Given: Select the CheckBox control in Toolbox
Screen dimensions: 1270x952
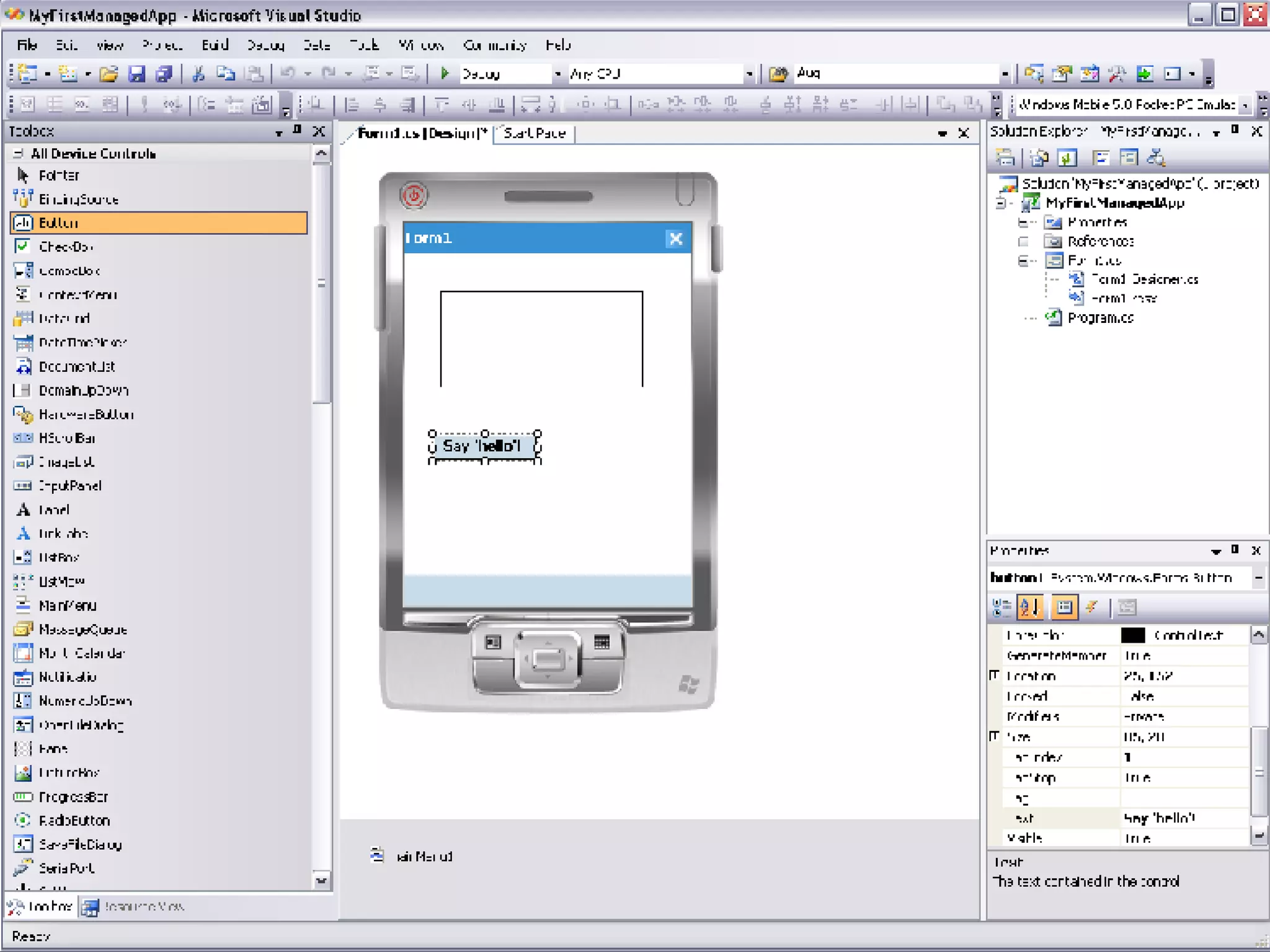Looking at the screenshot, I should (x=65, y=247).
